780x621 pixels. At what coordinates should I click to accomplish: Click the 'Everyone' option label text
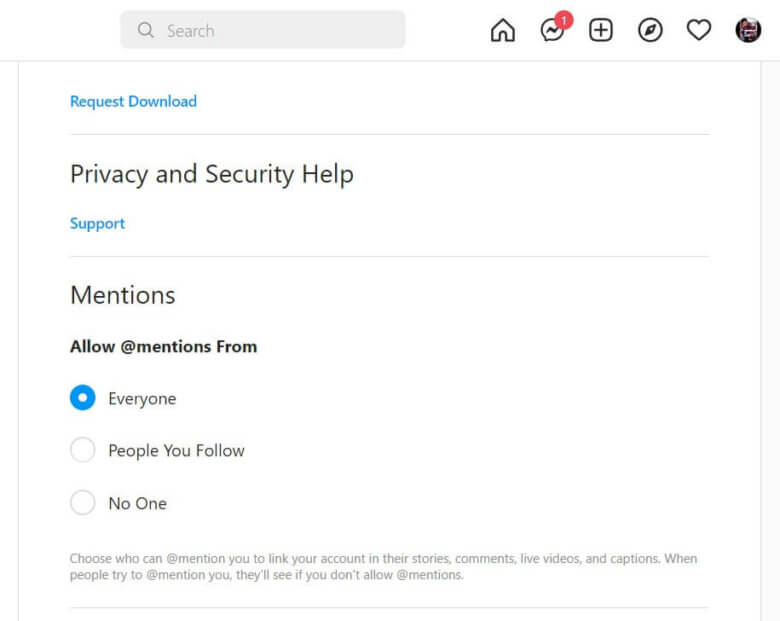[x=142, y=399]
